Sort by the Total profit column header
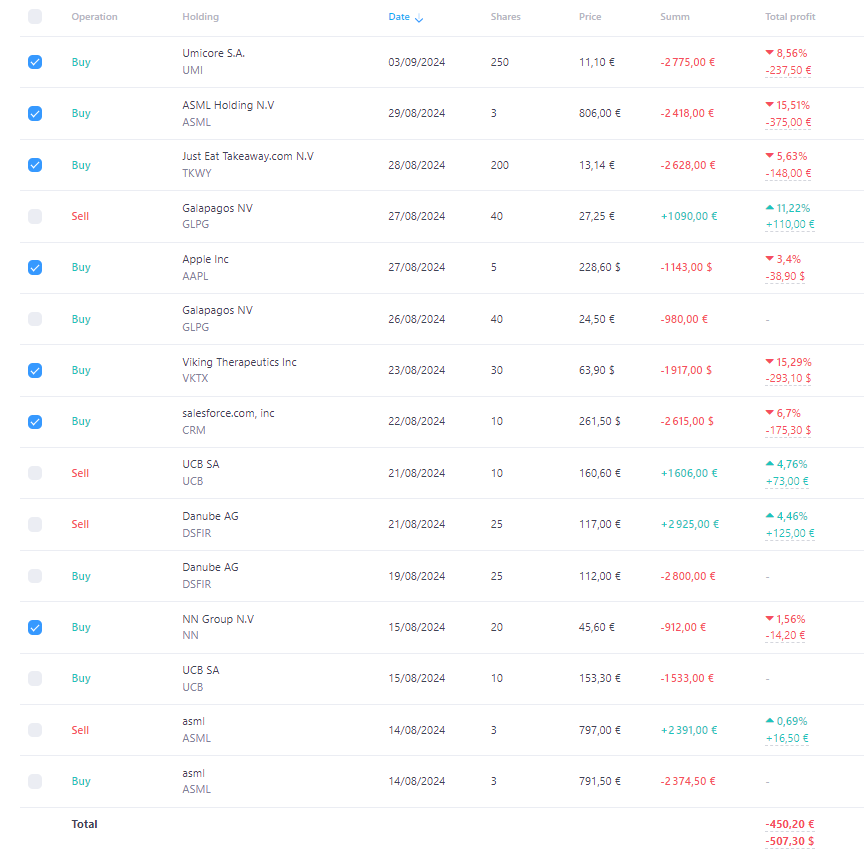864x857 pixels. pos(790,17)
